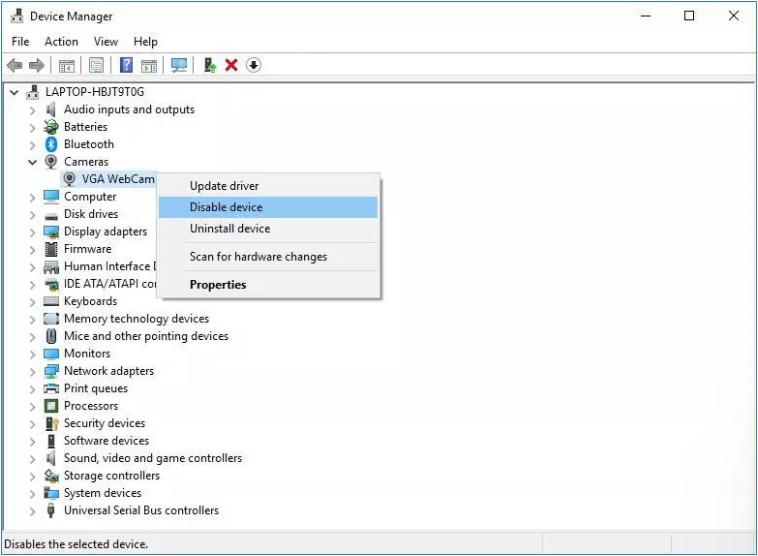Click the down-arrow disable device toolbar icon

coord(253,65)
